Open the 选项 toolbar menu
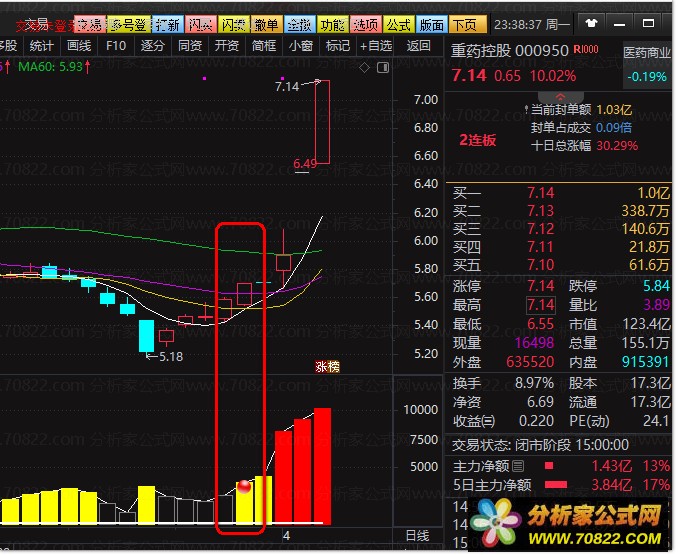 click(366, 25)
